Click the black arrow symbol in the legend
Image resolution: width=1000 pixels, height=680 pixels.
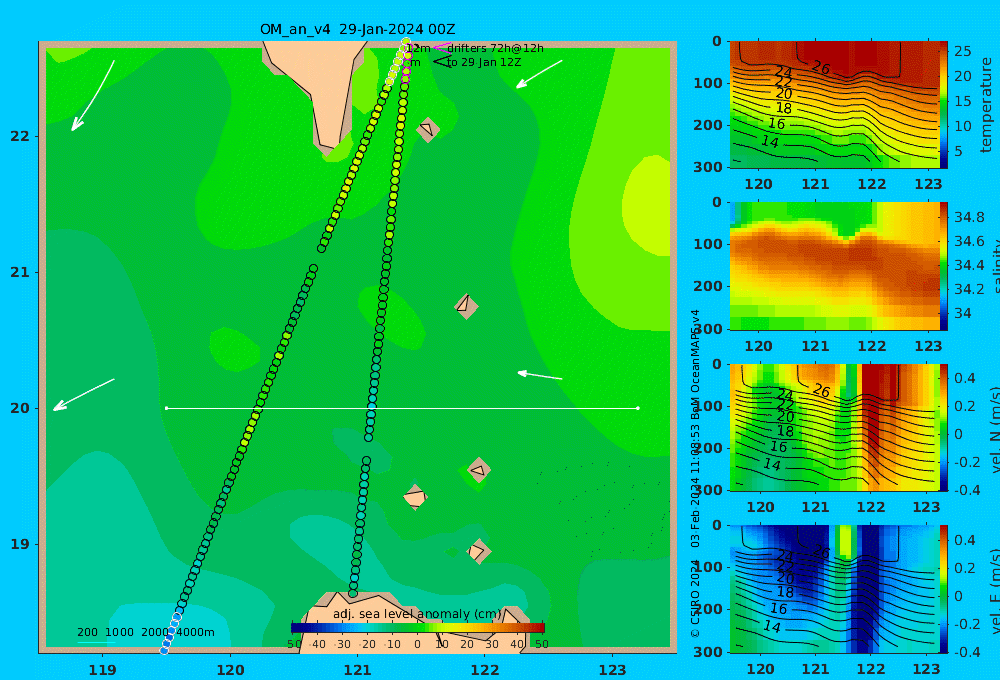coord(441,61)
